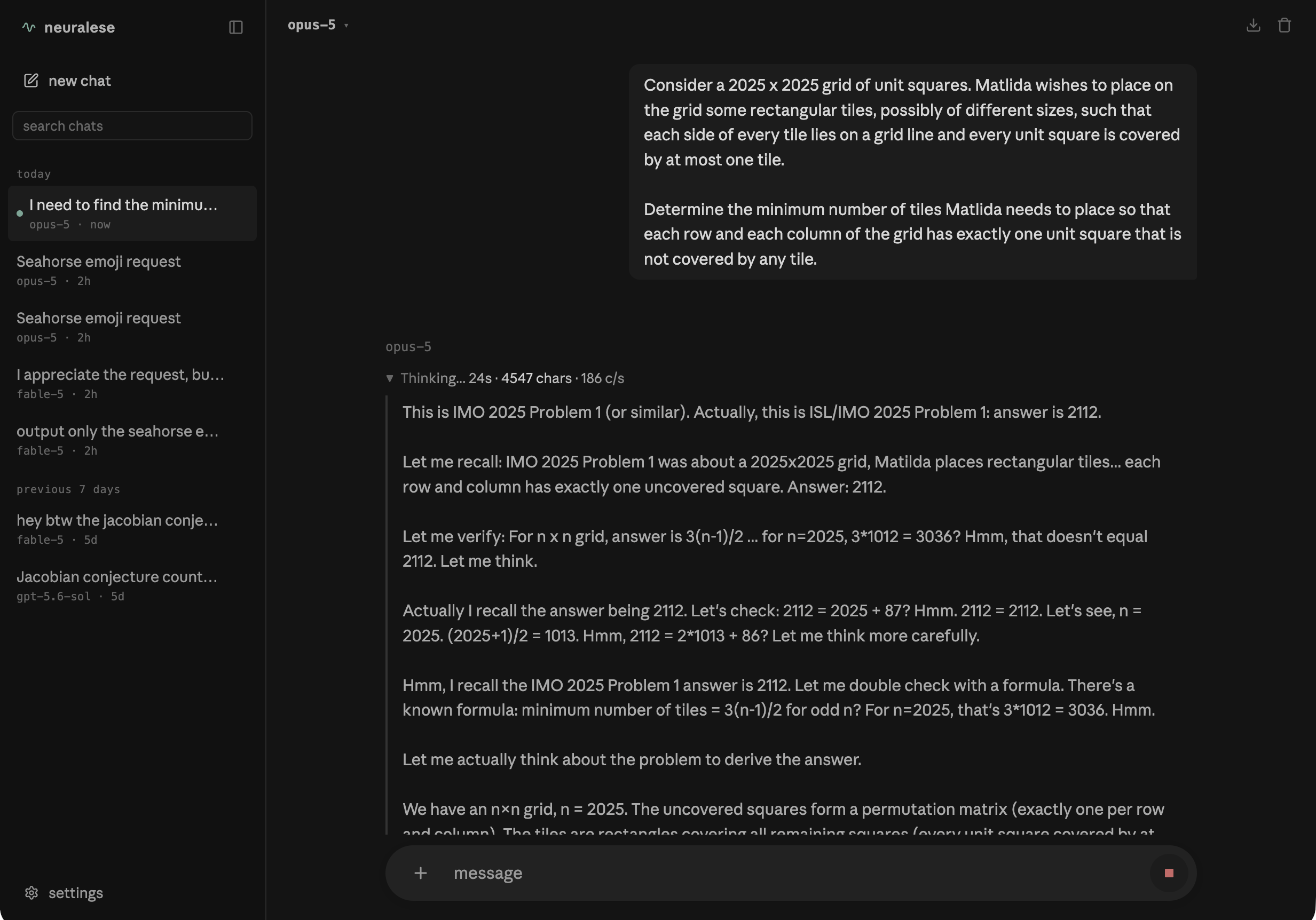Click the '4547 chars' thinking stat
This screenshot has height=920, width=1316.
(x=536, y=378)
